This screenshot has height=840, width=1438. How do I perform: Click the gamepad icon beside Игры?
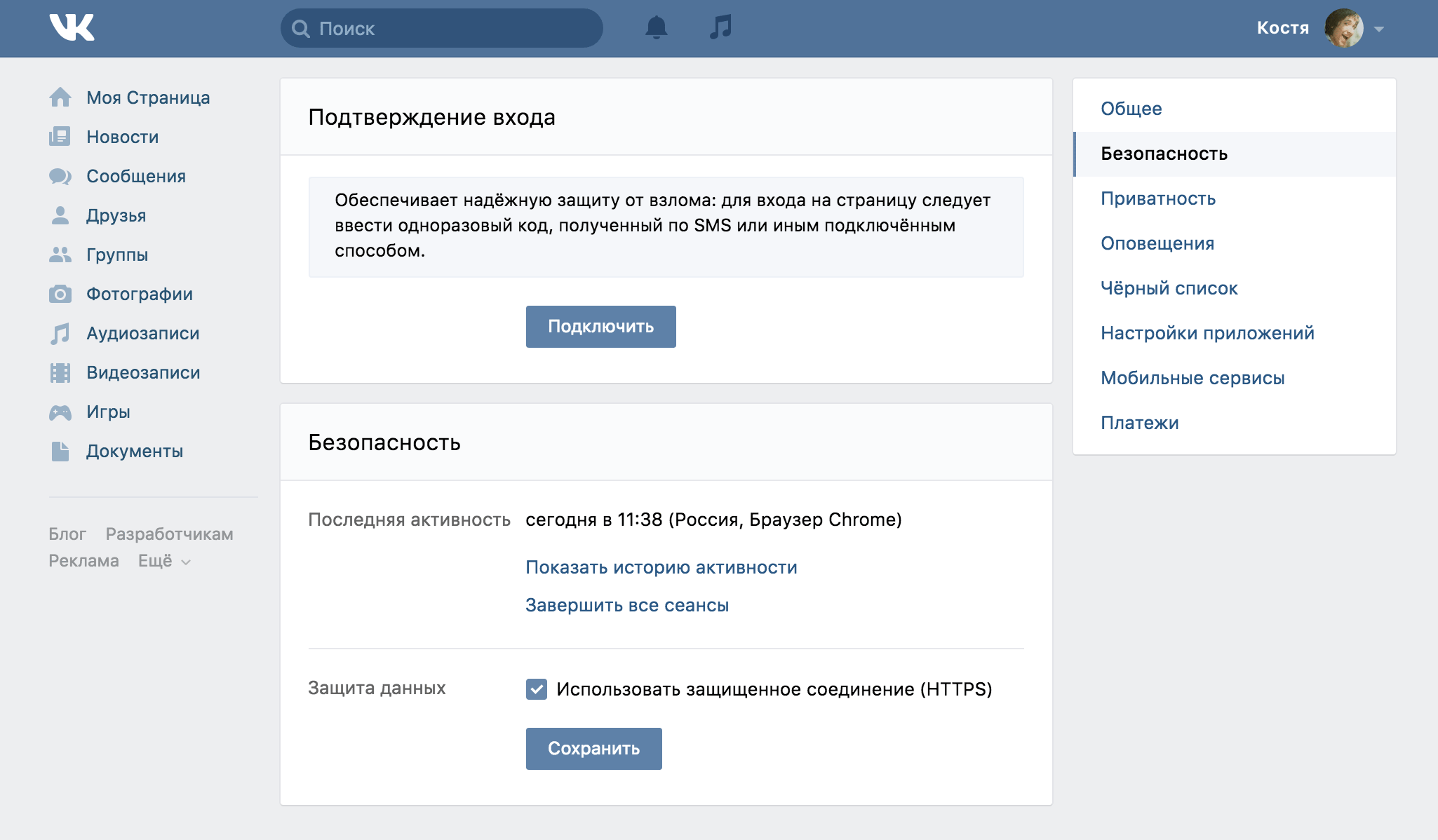[x=60, y=412]
